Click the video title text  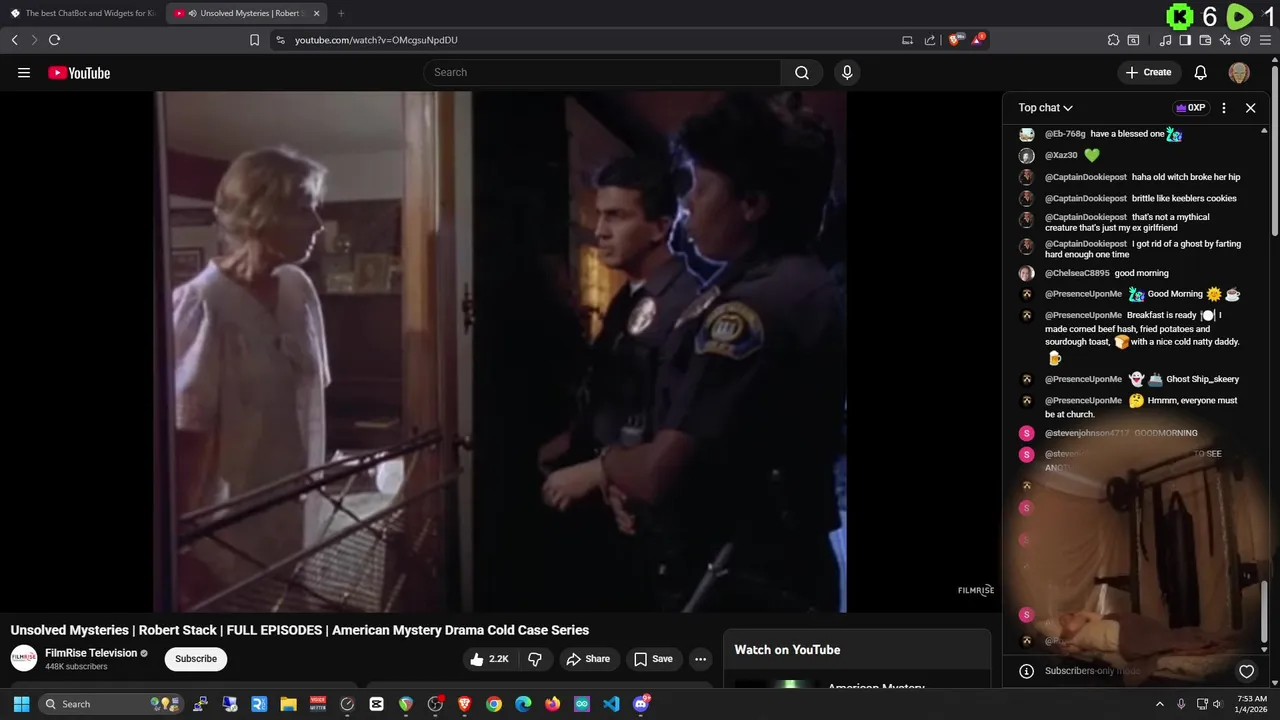tap(300, 630)
